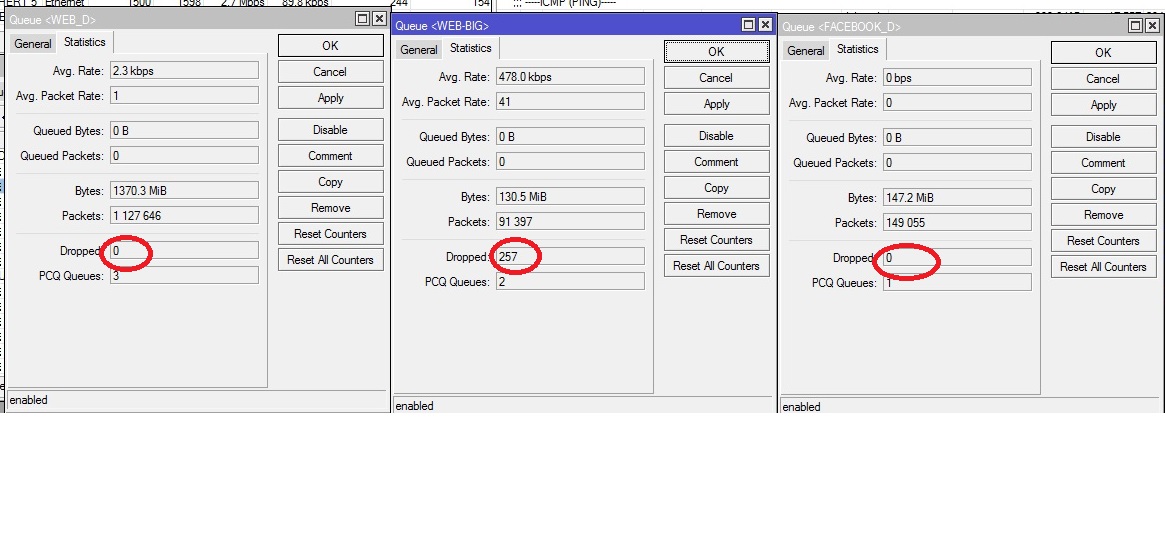1165x540 pixels.
Task: Add a Comment to the FACEBOOK_D queue
Action: (1103, 163)
